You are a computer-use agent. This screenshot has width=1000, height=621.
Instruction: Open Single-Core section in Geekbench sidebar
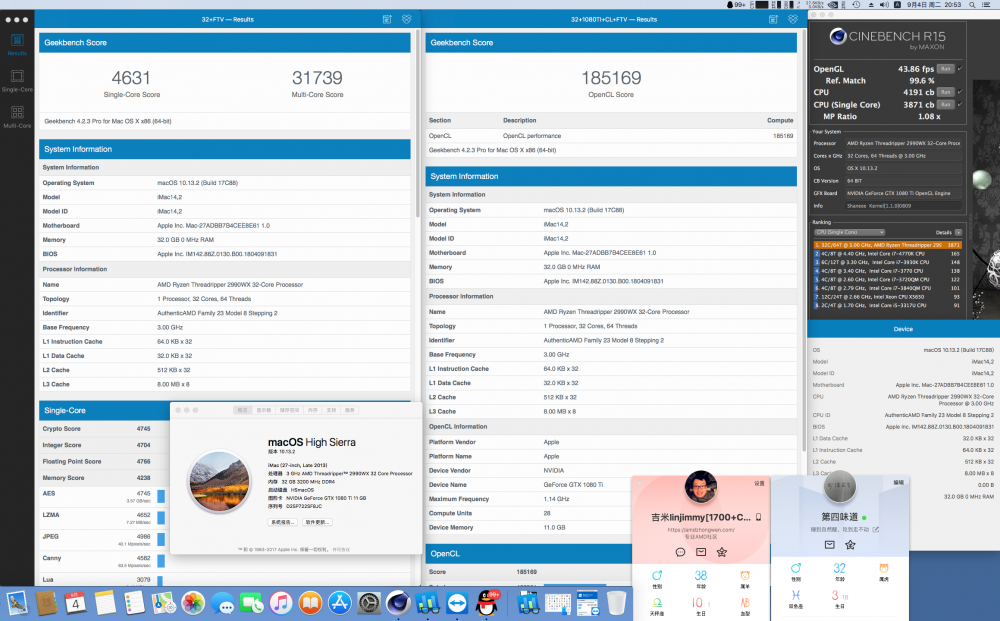(17, 80)
